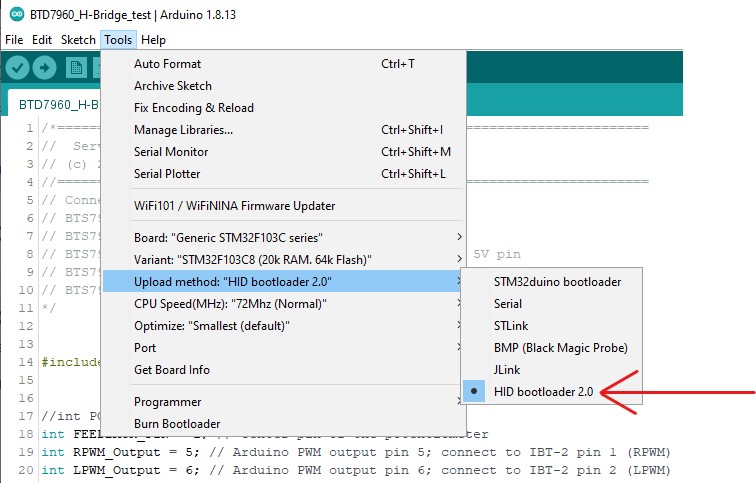Select STM32duino bootloader upload method
Screen dimensions: 756x483
coord(552,282)
